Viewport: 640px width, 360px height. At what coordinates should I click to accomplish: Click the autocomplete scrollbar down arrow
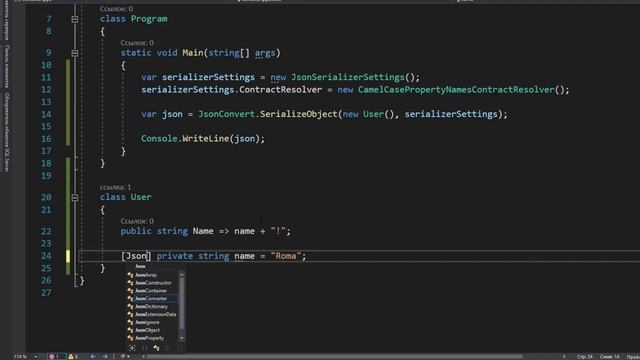click(182, 338)
